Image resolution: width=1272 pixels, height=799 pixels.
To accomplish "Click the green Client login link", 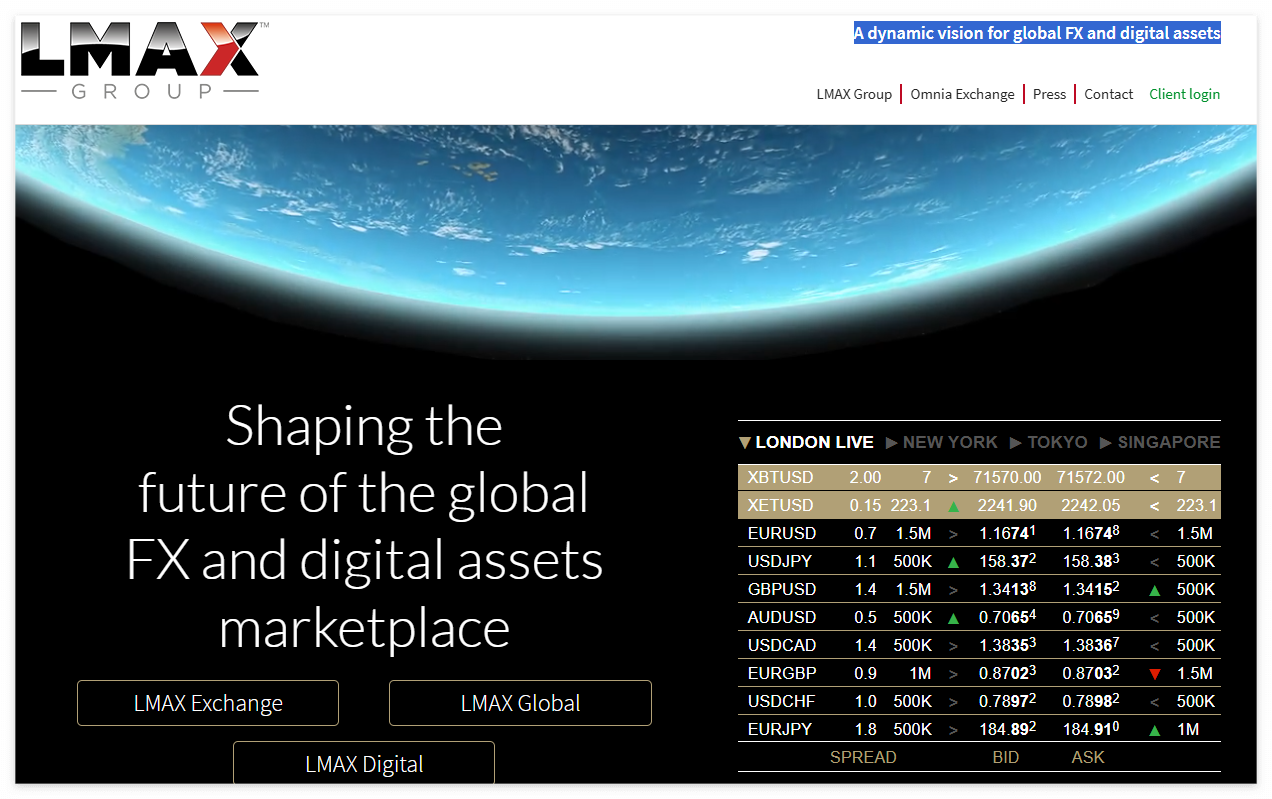I will pos(1184,94).
